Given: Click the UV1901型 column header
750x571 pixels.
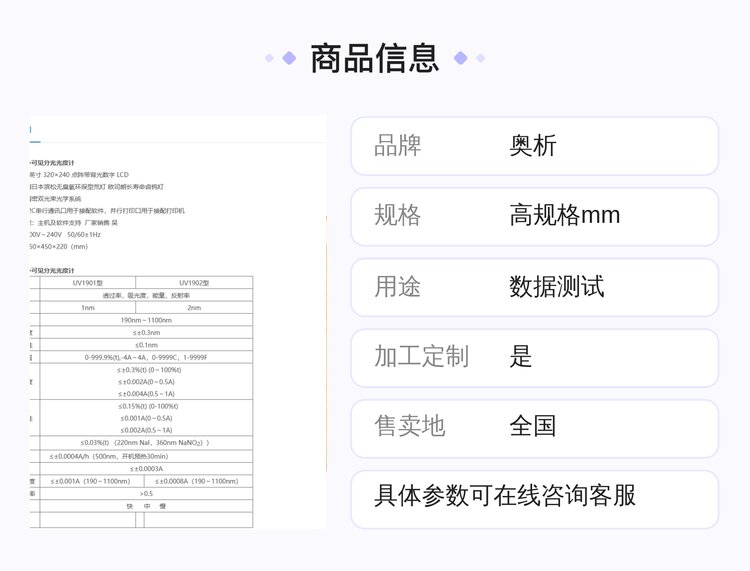Looking at the screenshot, I should tap(88, 283).
